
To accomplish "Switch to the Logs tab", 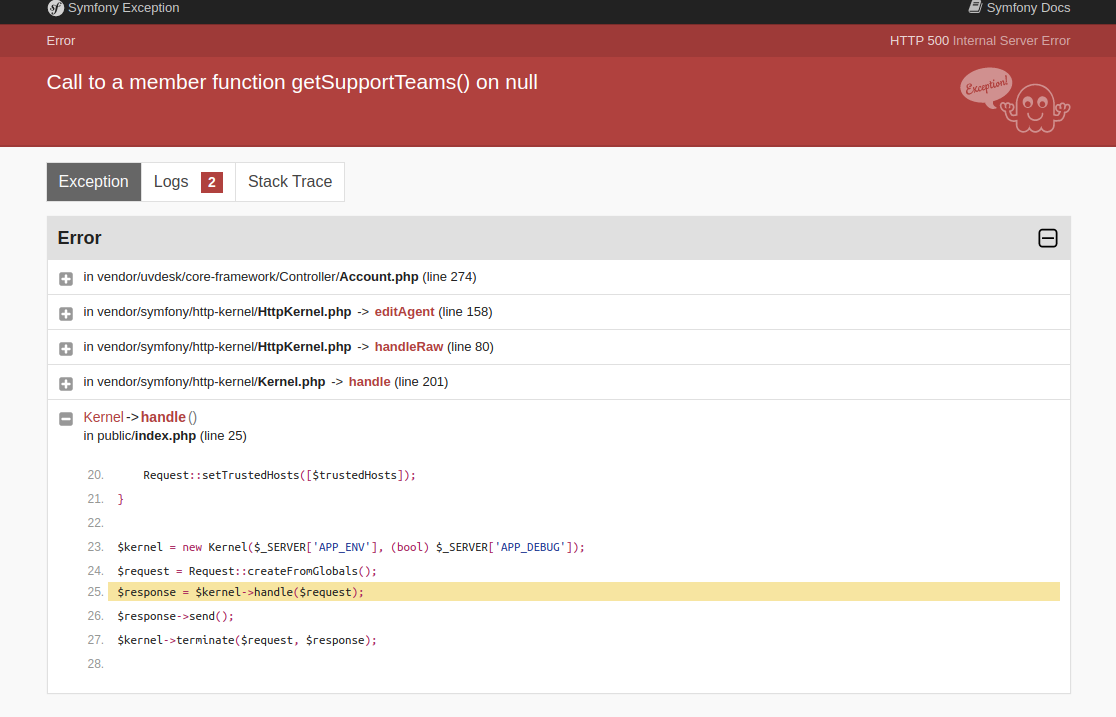I will (171, 181).
